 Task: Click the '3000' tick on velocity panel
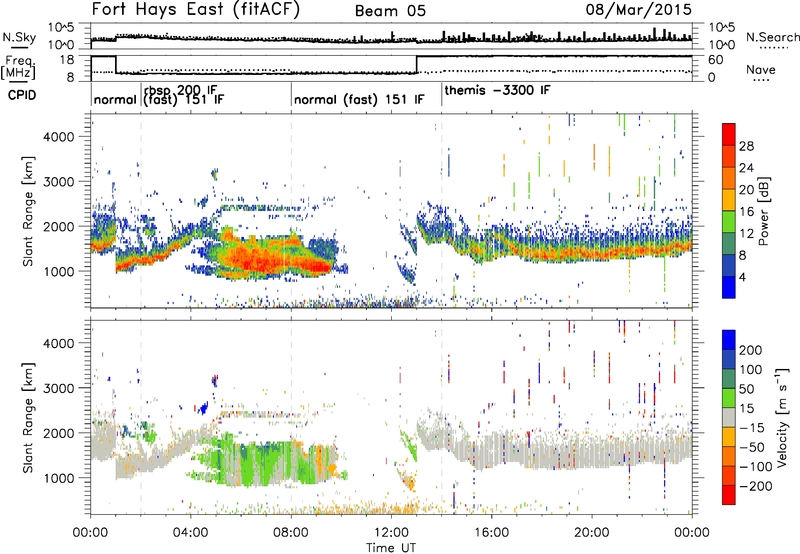pos(59,388)
